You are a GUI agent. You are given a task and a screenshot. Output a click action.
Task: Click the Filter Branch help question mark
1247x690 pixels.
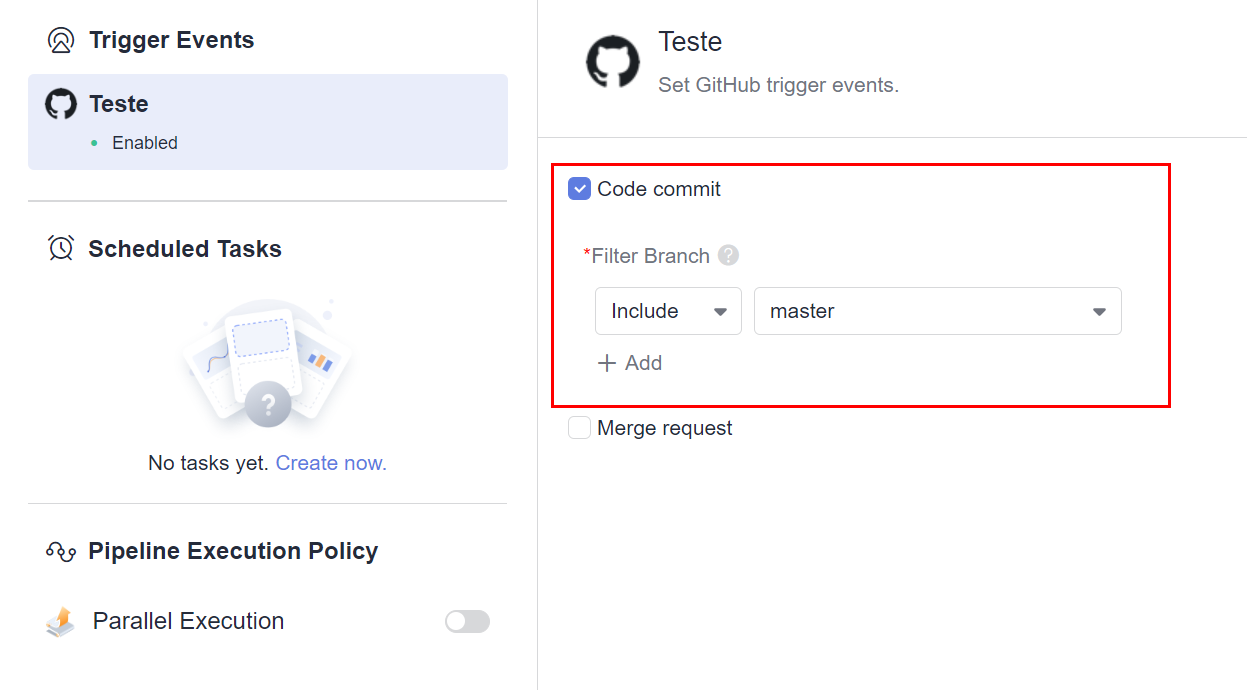point(729,255)
